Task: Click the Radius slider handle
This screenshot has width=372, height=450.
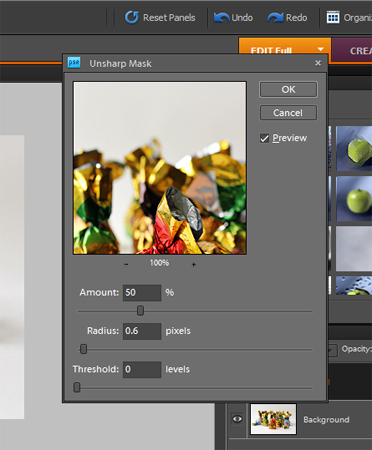Action: point(83,349)
